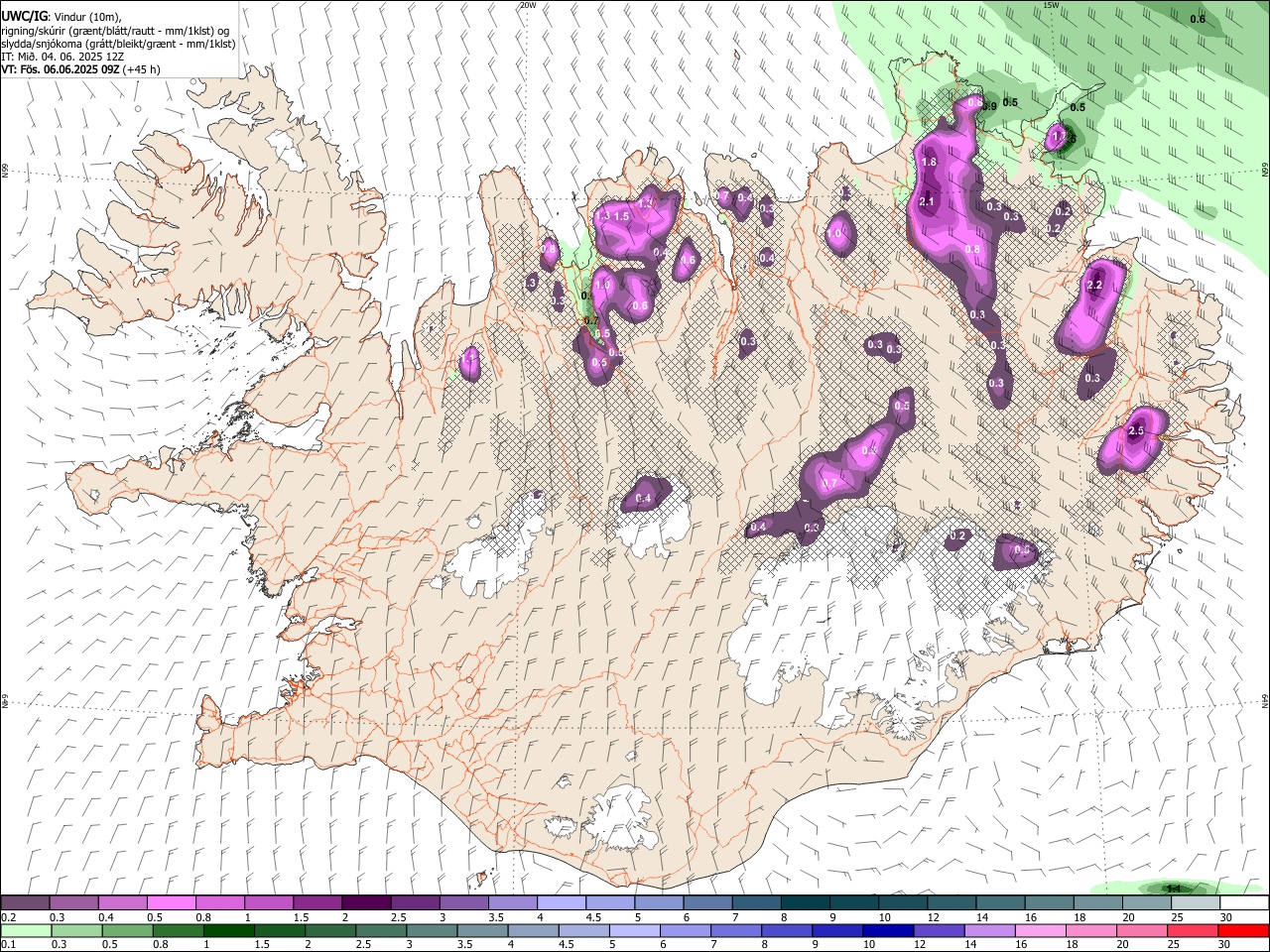This screenshot has height=952, width=1270.
Task: Click the "VT: Fös. 06.06.2025 09Z" valid time
Action: coord(62,69)
